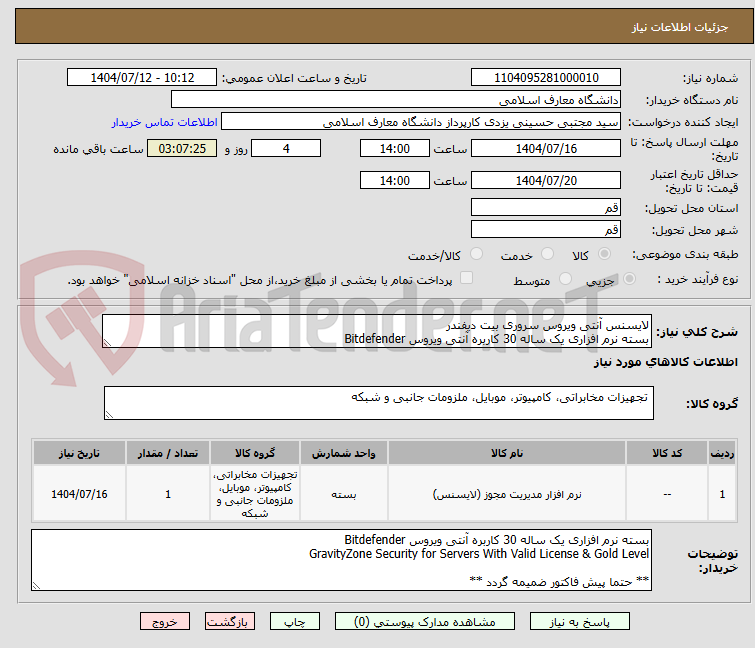Click the اطلاعات کالاهای مورد نیاز heading
The image size is (755, 648).
[x=665, y=362]
